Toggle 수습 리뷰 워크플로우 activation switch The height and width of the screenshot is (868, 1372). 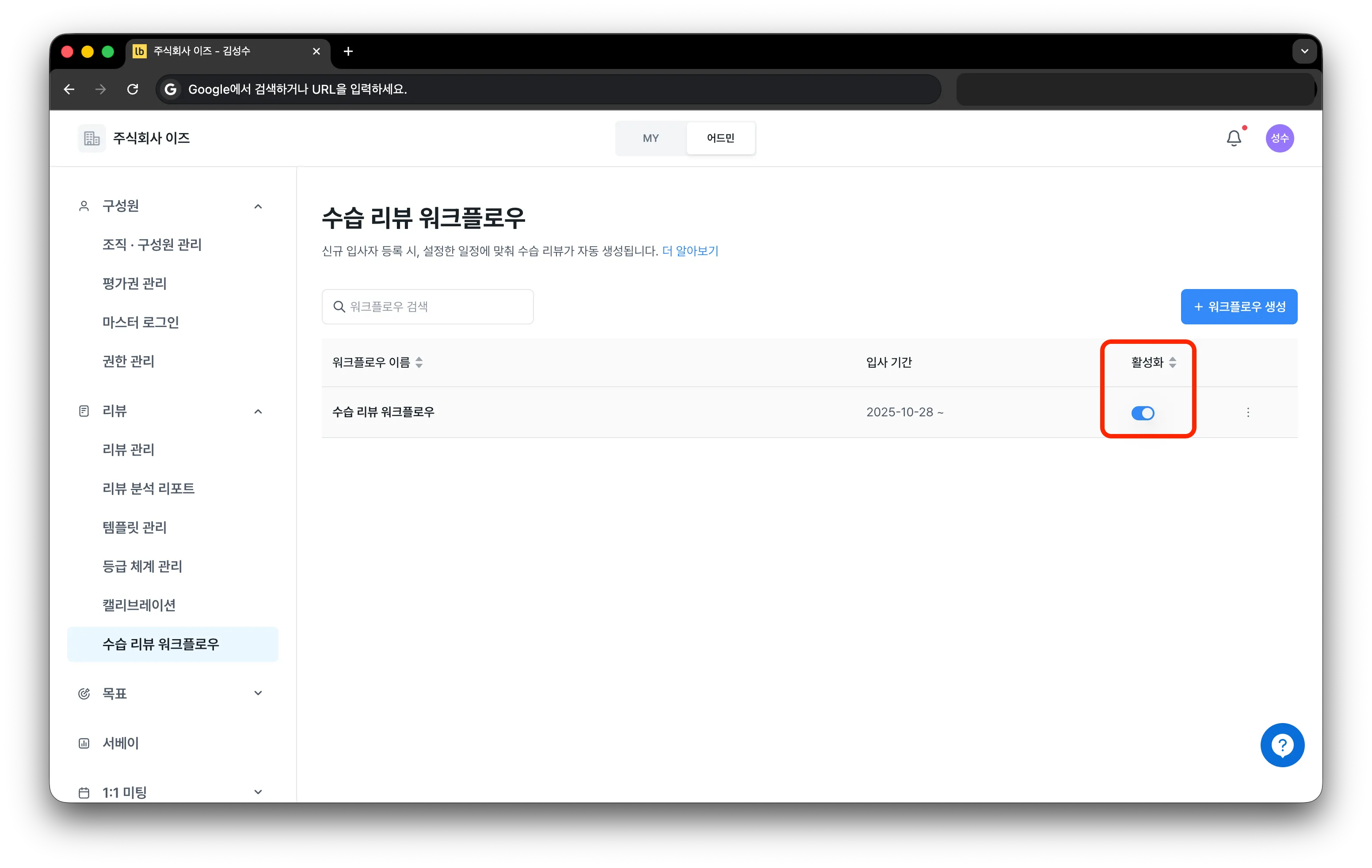click(1143, 413)
